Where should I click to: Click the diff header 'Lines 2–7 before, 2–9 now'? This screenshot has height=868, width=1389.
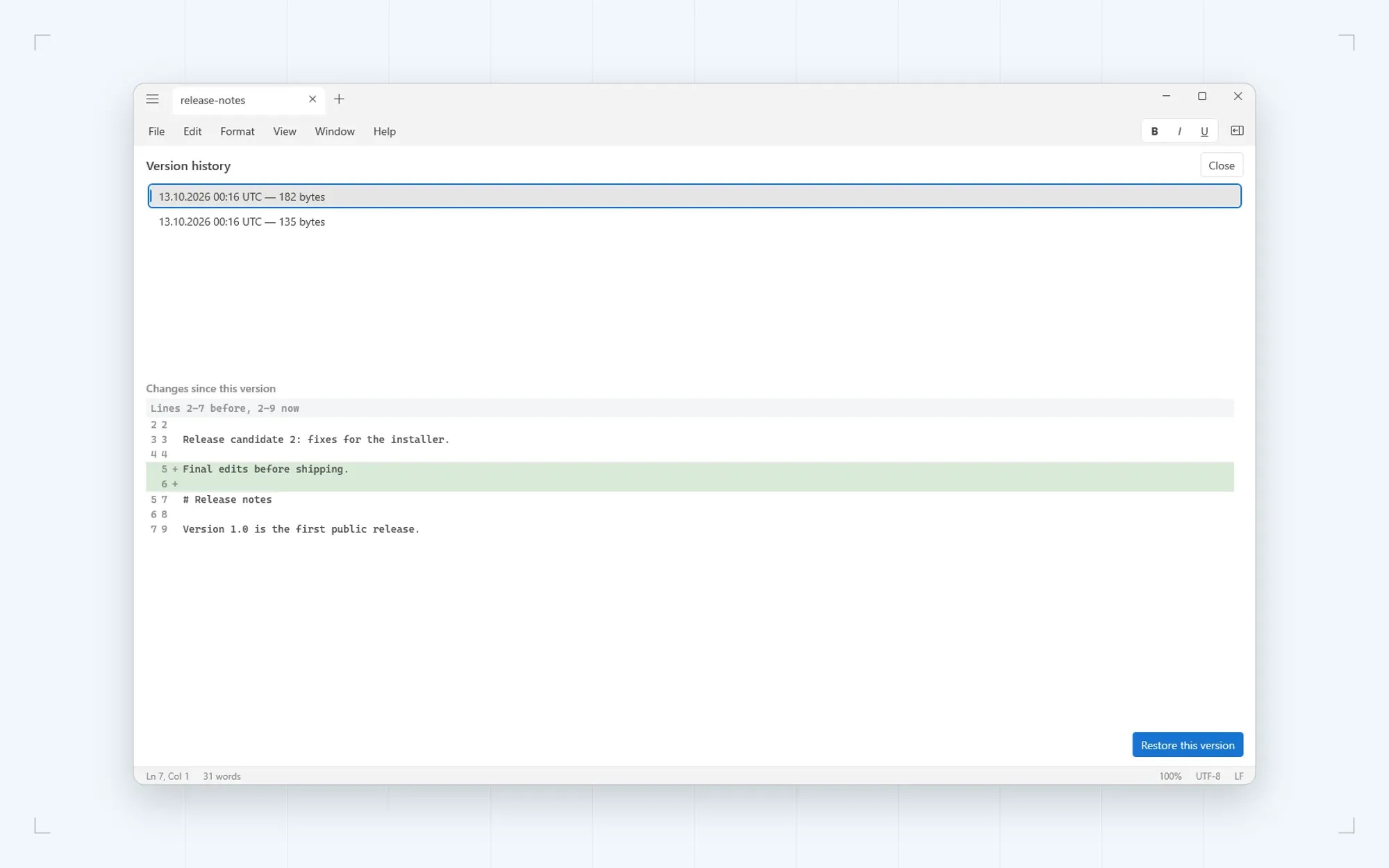(690, 408)
